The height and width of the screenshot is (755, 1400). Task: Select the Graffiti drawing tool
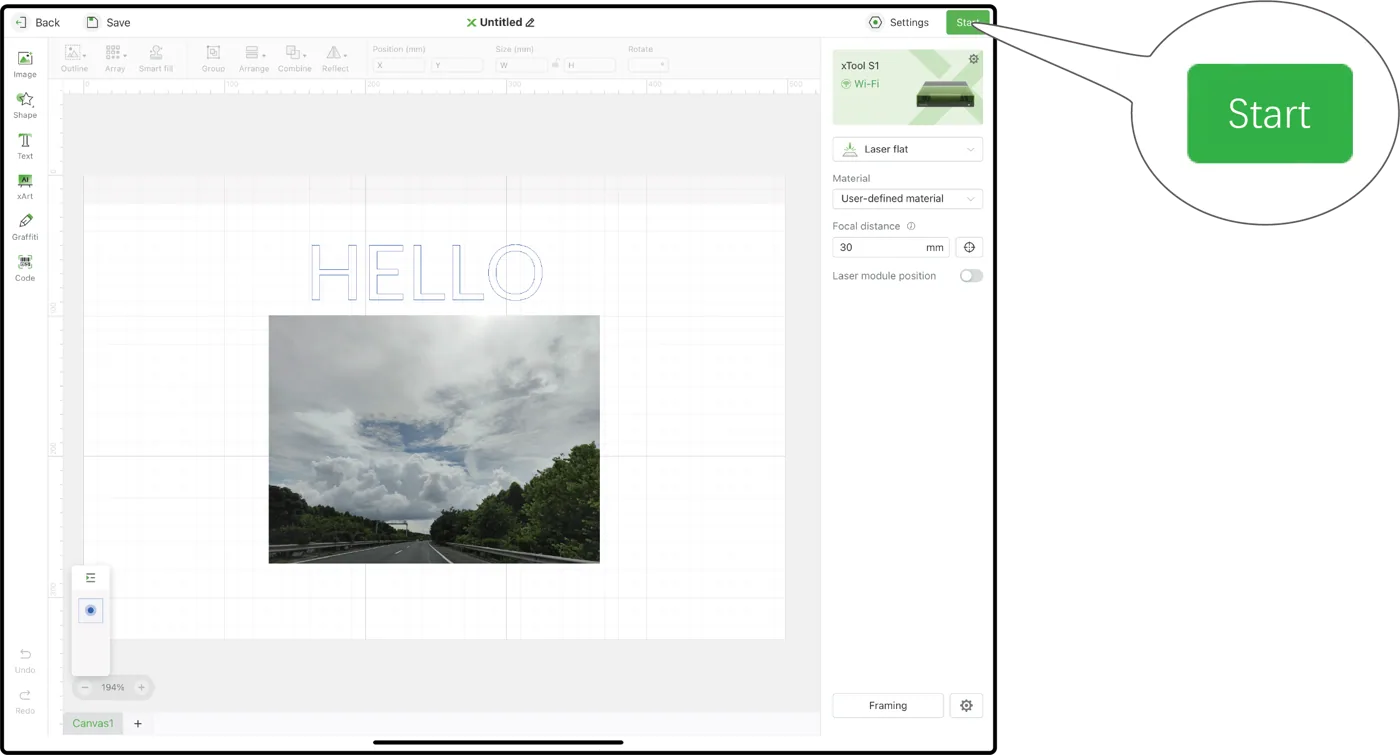pos(25,227)
